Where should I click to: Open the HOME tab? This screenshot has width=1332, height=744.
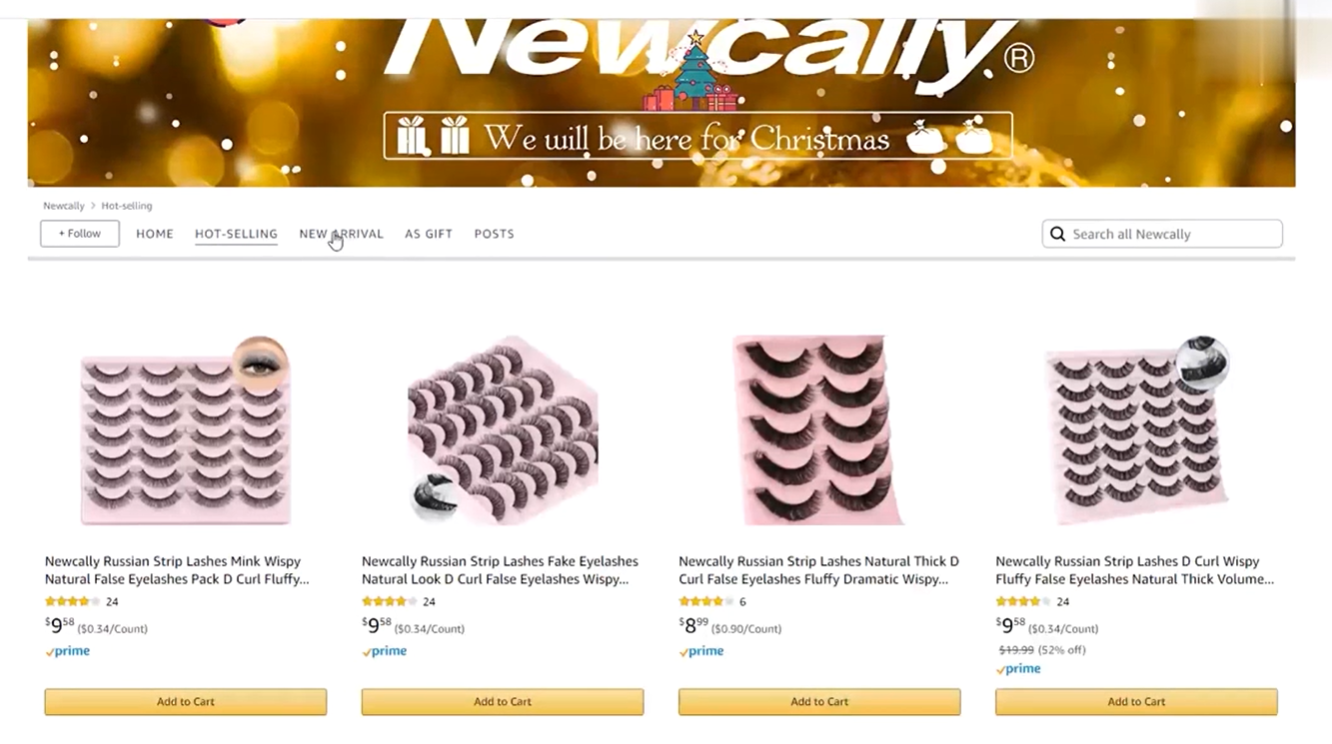point(155,234)
